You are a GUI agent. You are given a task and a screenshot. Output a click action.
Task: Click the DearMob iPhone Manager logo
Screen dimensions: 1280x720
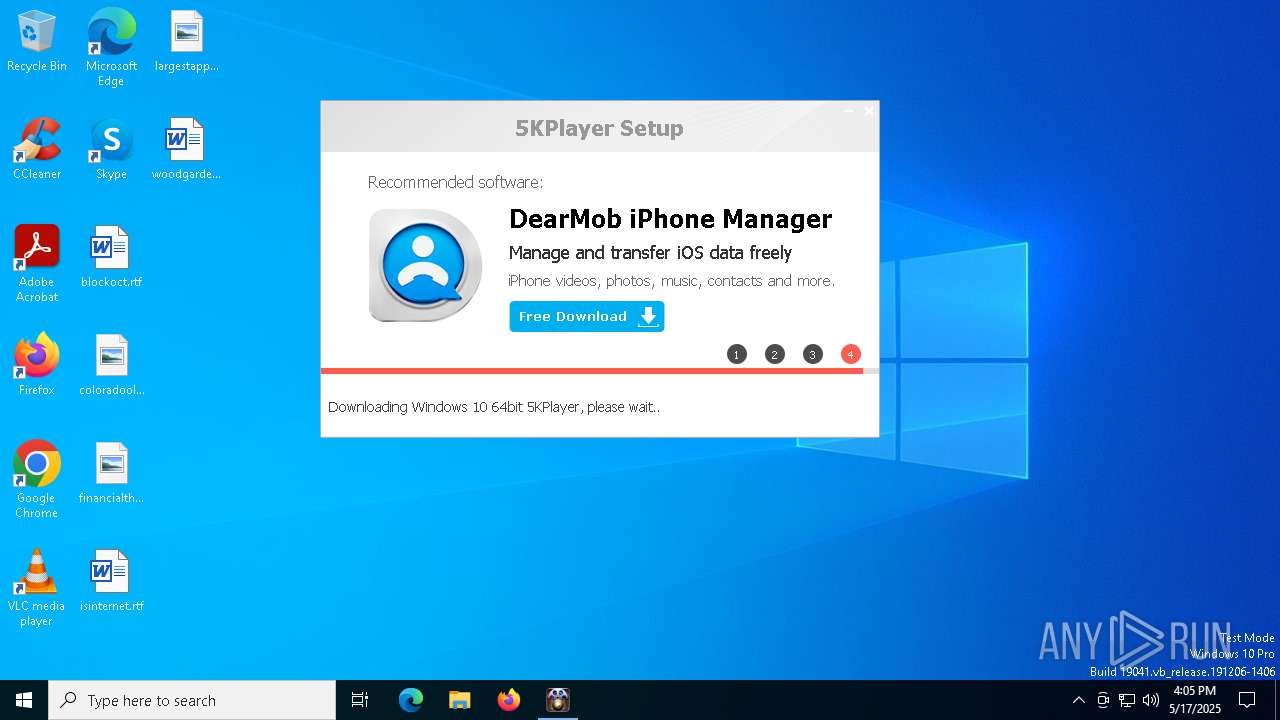pos(425,265)
